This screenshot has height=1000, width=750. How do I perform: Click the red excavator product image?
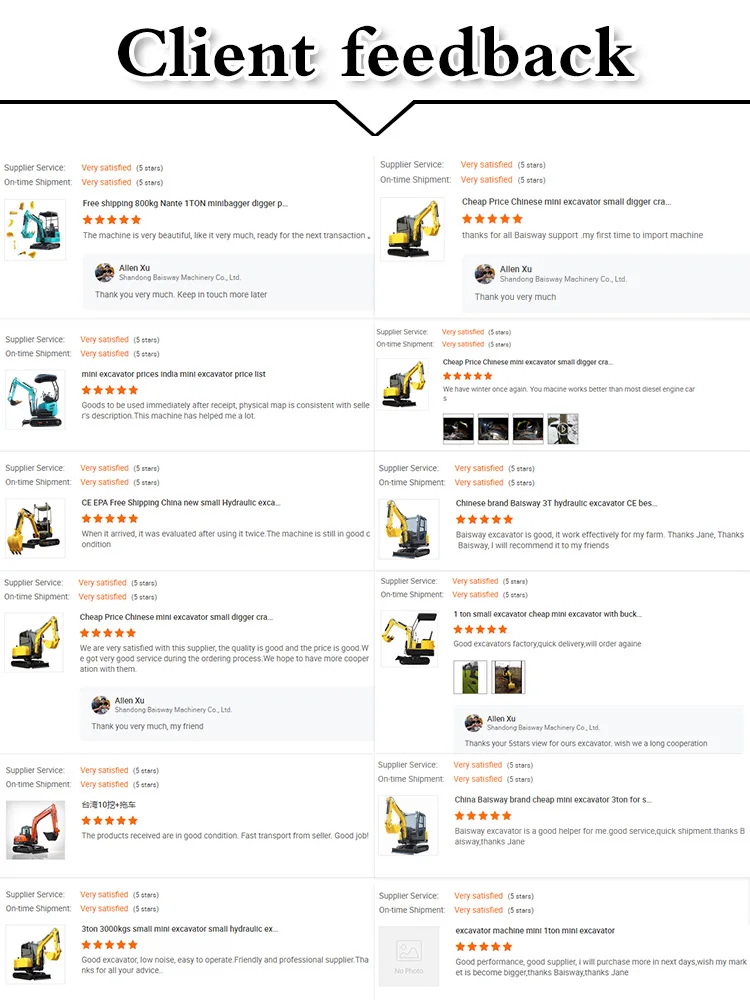35,830
